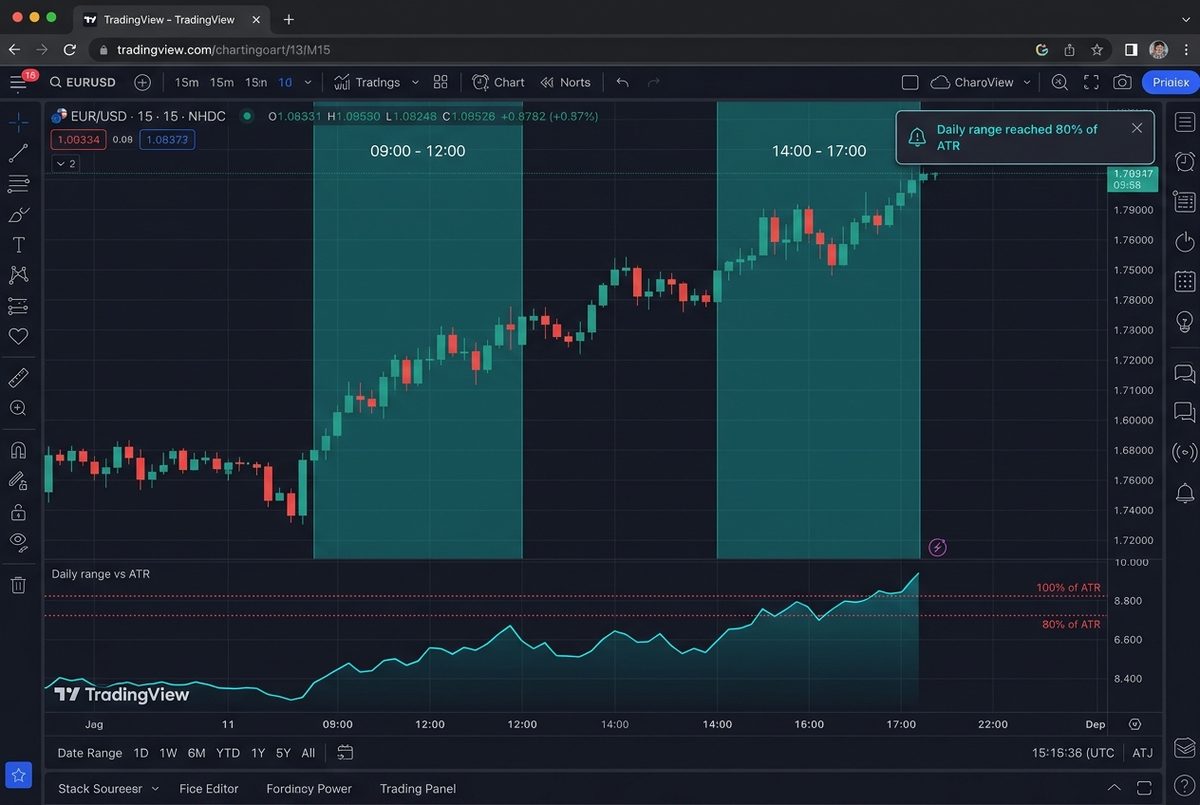
Task: Click the blue Publish button
Action: (1170, 82)
